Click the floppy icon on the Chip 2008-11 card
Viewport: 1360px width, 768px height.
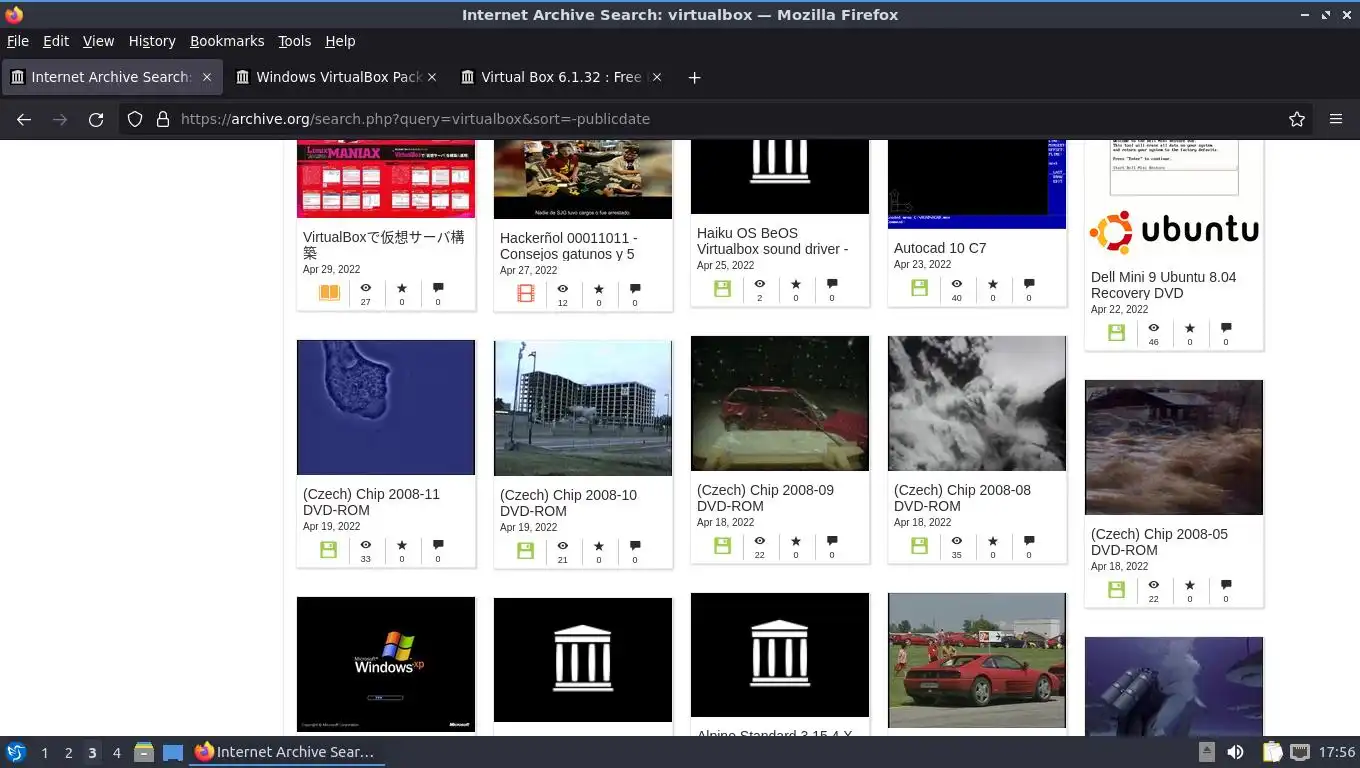pos(329,550)
